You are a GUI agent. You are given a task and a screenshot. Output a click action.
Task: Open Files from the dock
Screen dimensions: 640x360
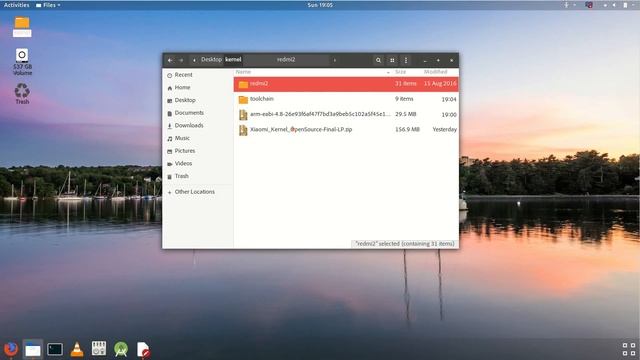pyautogui.click(x=33, y=349)
